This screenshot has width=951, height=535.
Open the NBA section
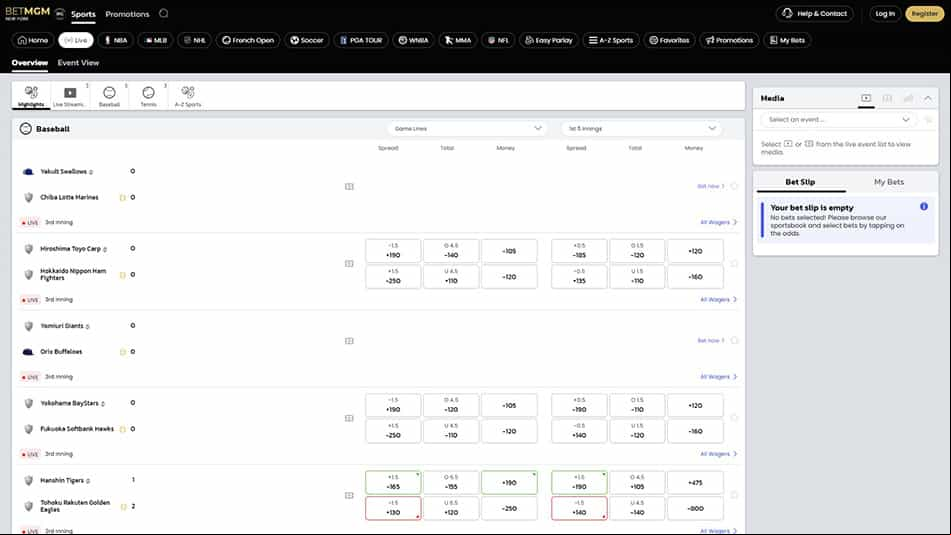coord(116,40)
